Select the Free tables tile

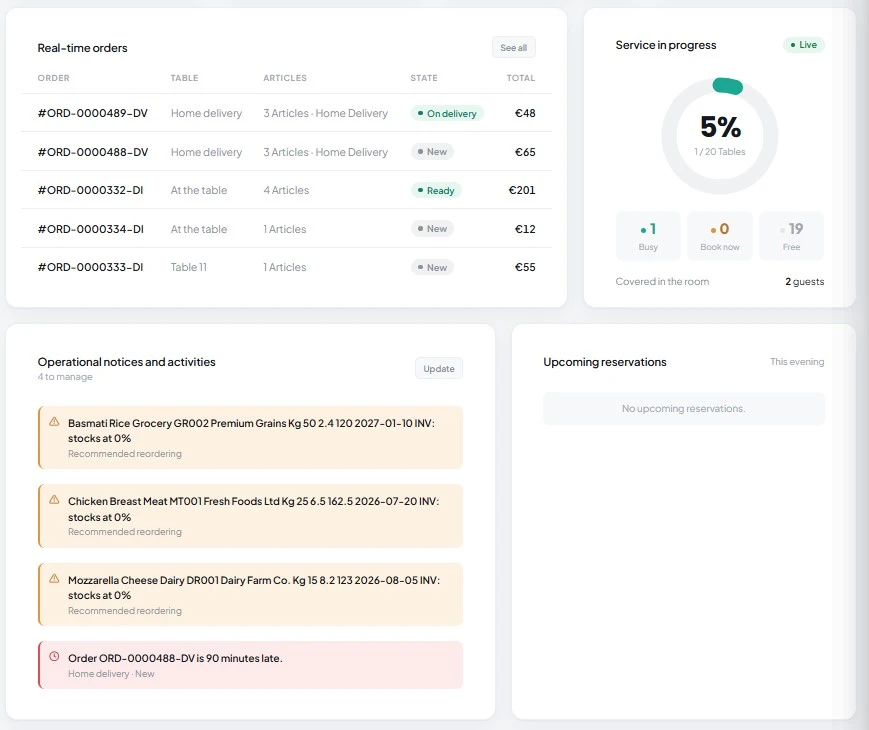click(x=791, y=236)
